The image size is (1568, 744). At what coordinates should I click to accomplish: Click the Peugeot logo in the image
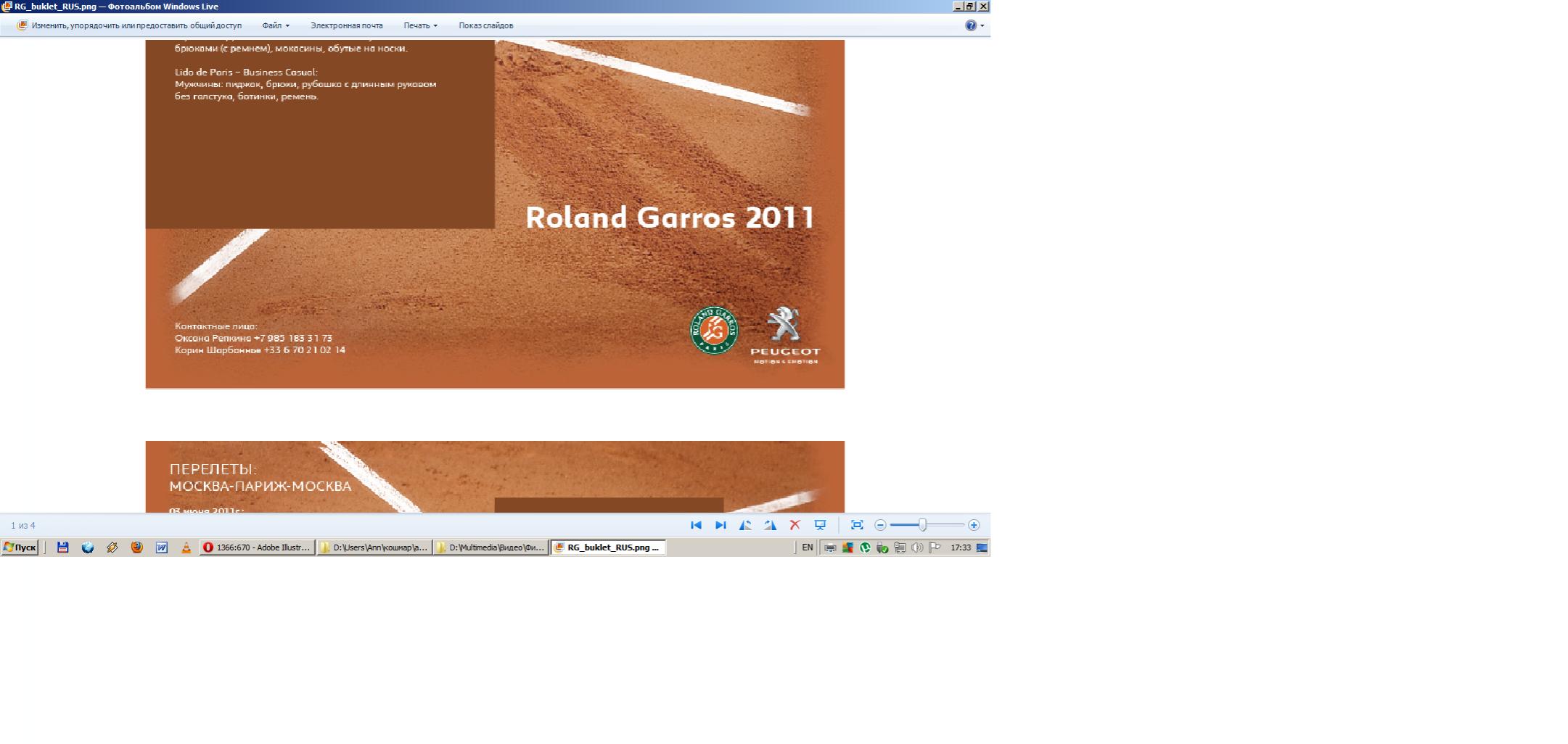[x=785, y=335]
